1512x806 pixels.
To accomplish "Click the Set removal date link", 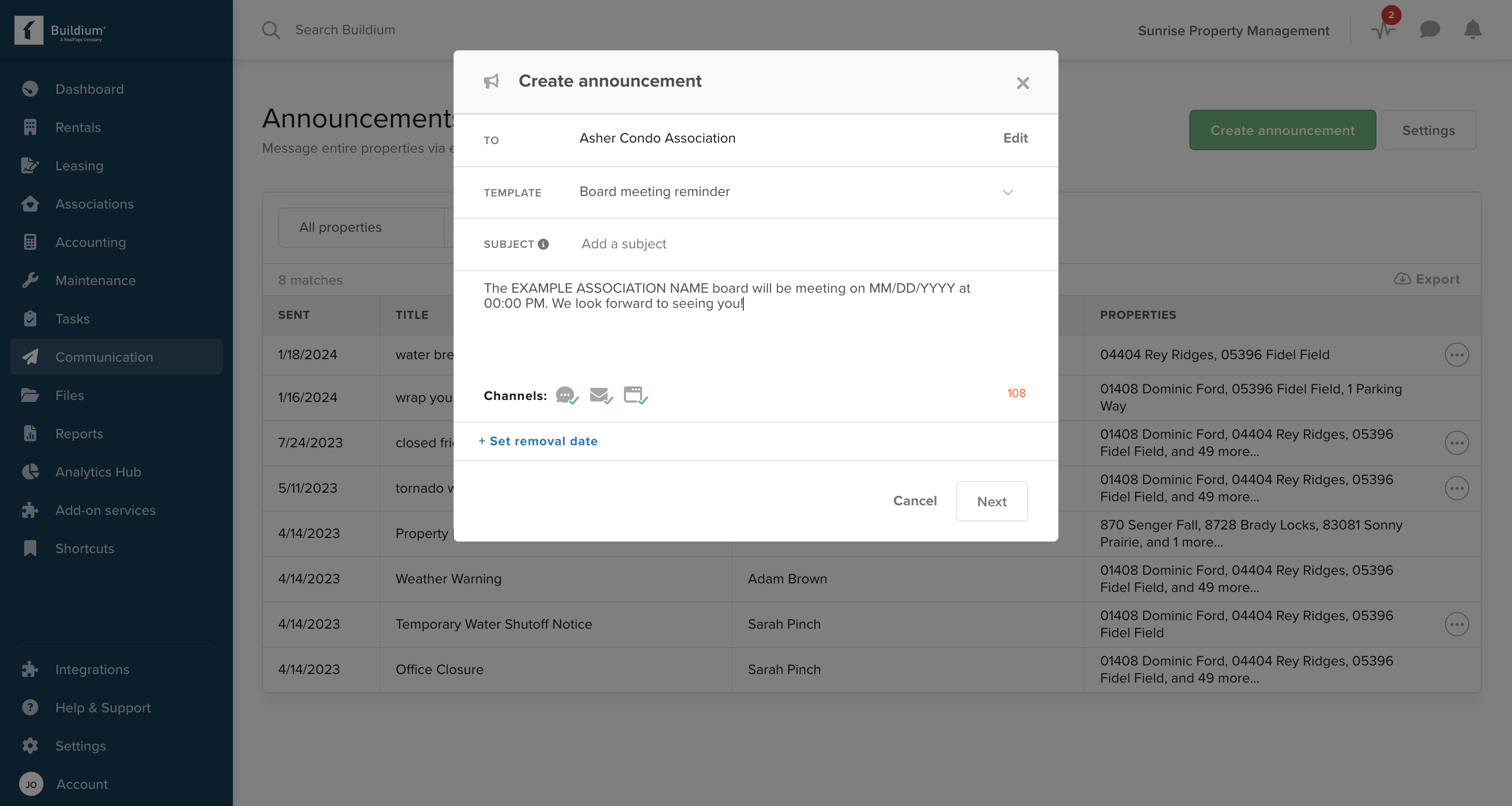I will 538,441.
